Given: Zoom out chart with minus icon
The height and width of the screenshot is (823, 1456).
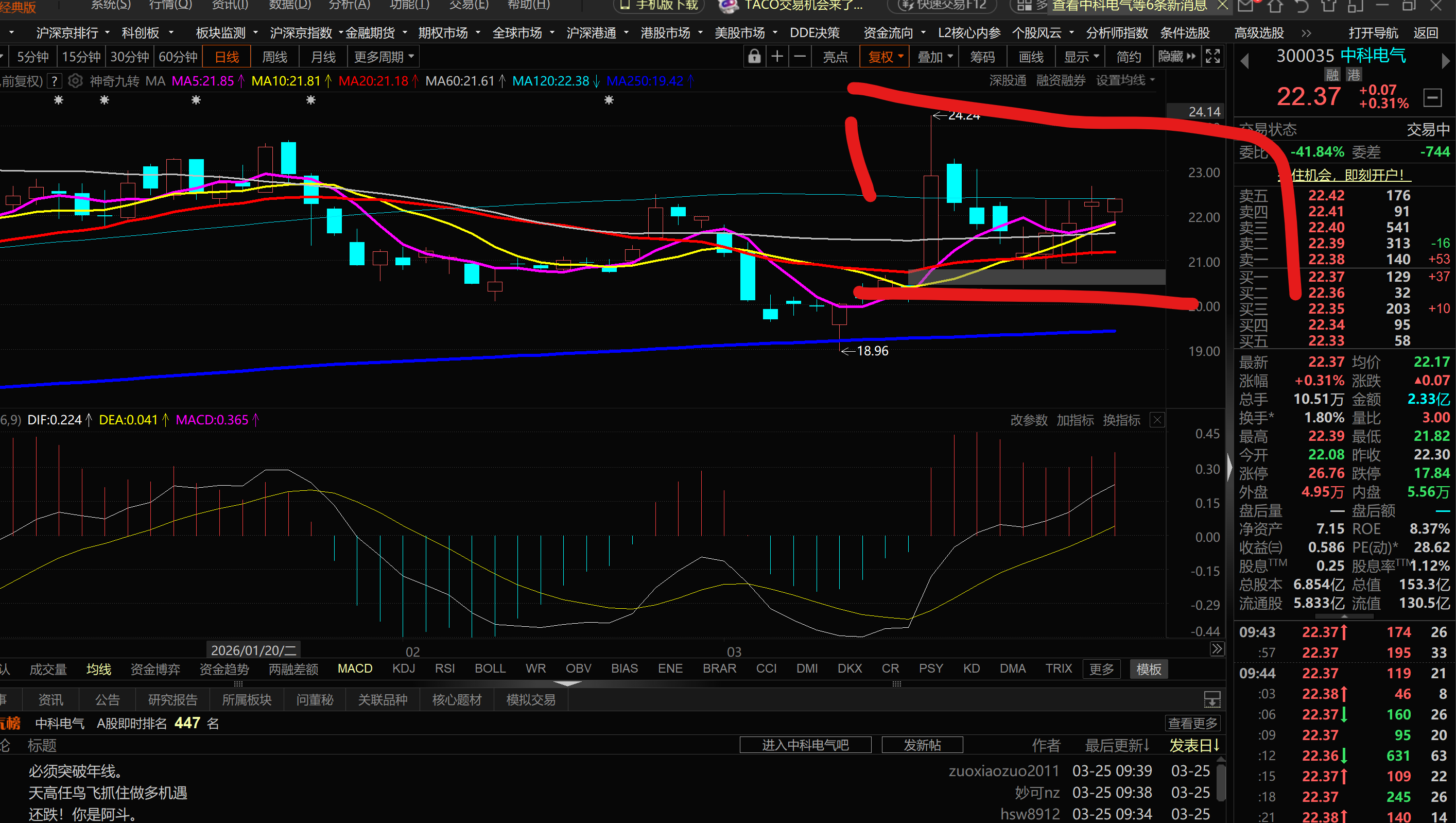Looking at the screenshot, I should pos(800,57).
